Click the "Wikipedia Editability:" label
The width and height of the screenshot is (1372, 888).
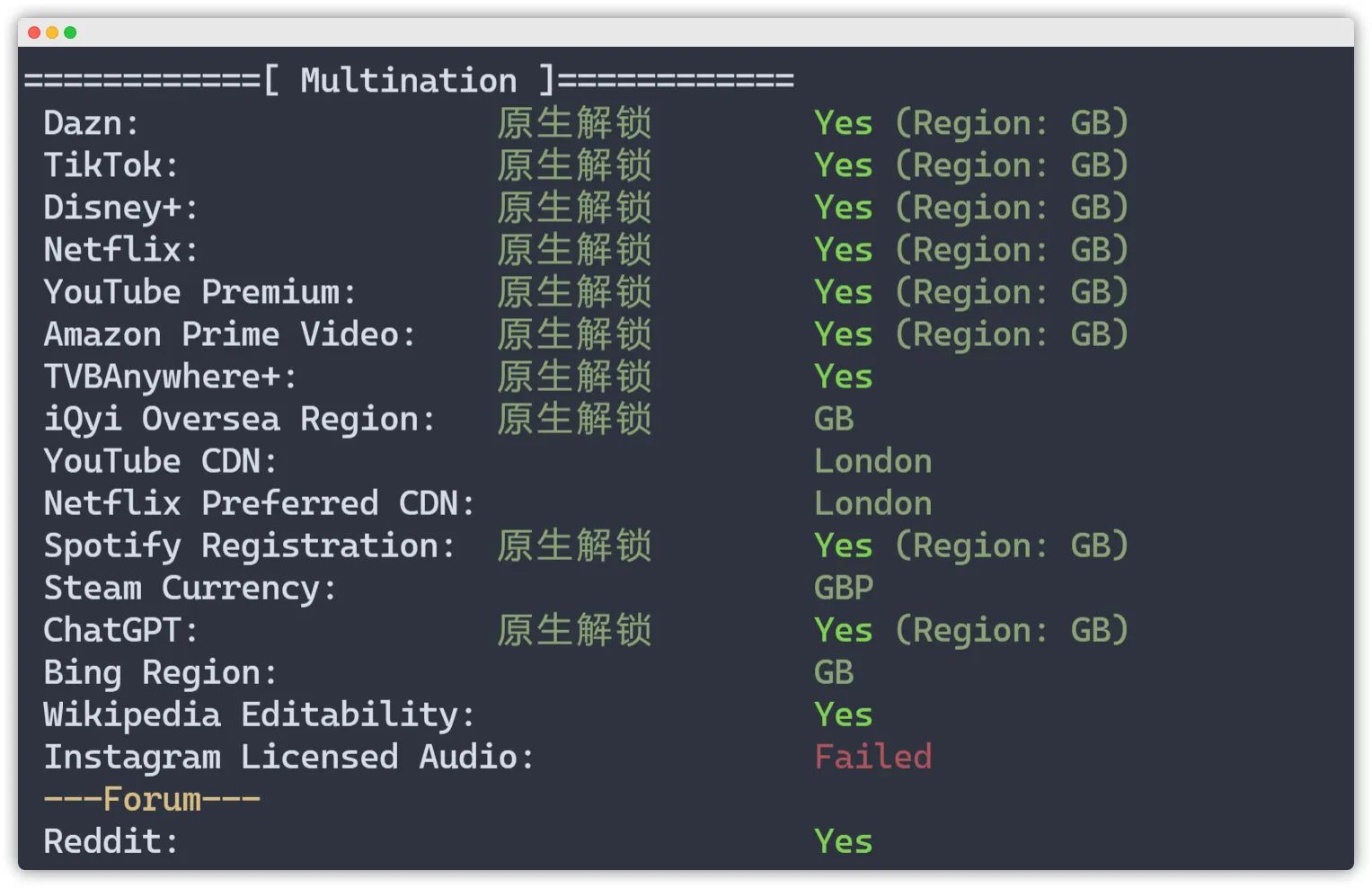click(x=260, y=715)
